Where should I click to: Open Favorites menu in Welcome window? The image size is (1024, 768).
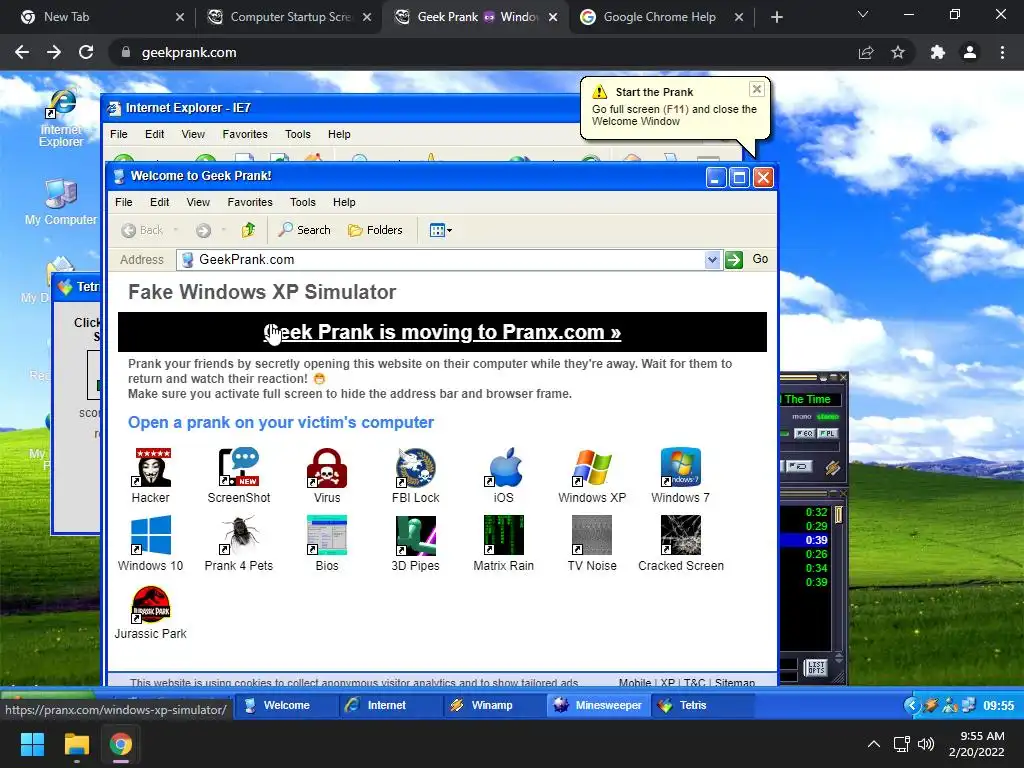250,202
